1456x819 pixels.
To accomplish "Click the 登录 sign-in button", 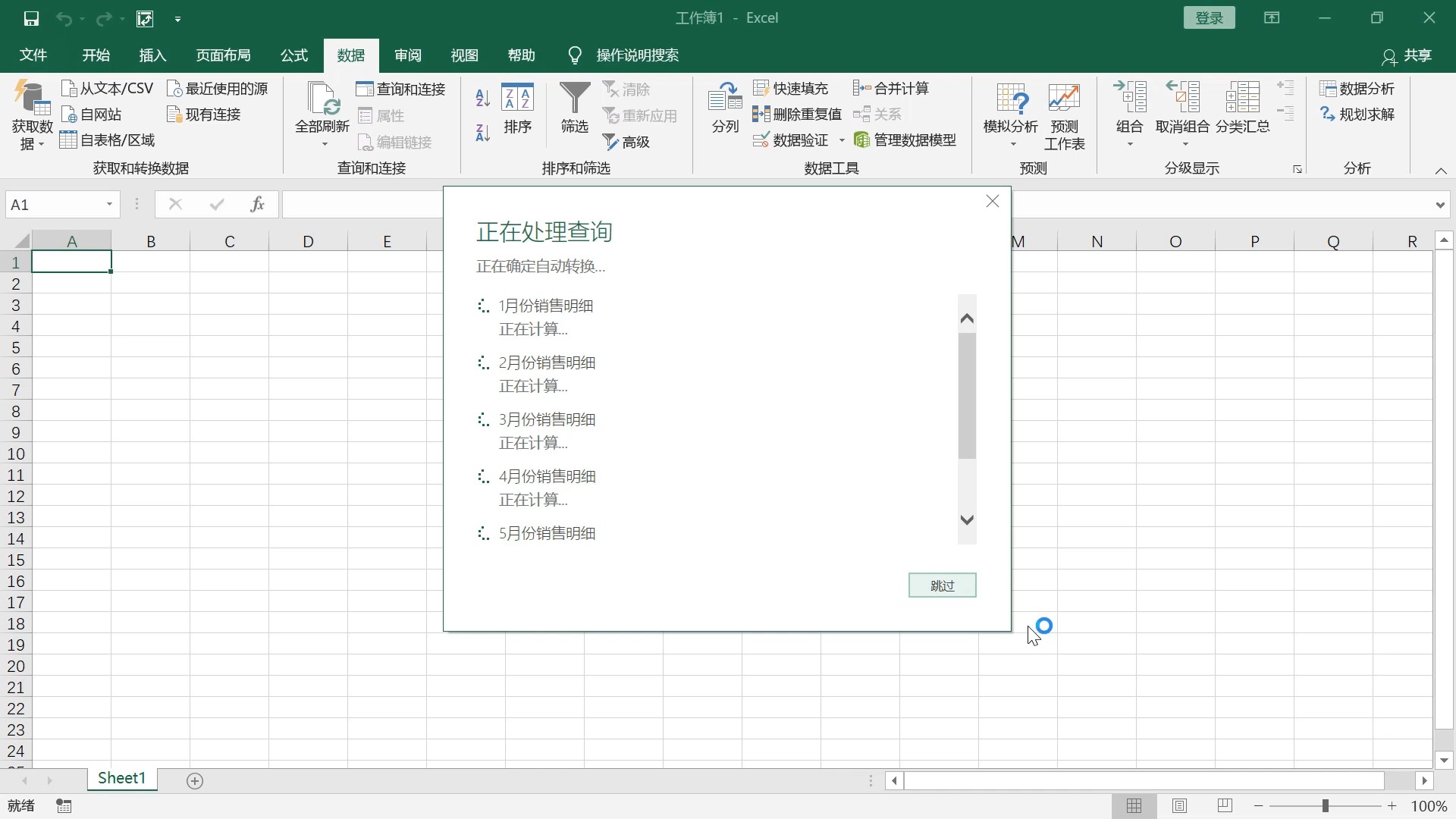I will 1208,17.
